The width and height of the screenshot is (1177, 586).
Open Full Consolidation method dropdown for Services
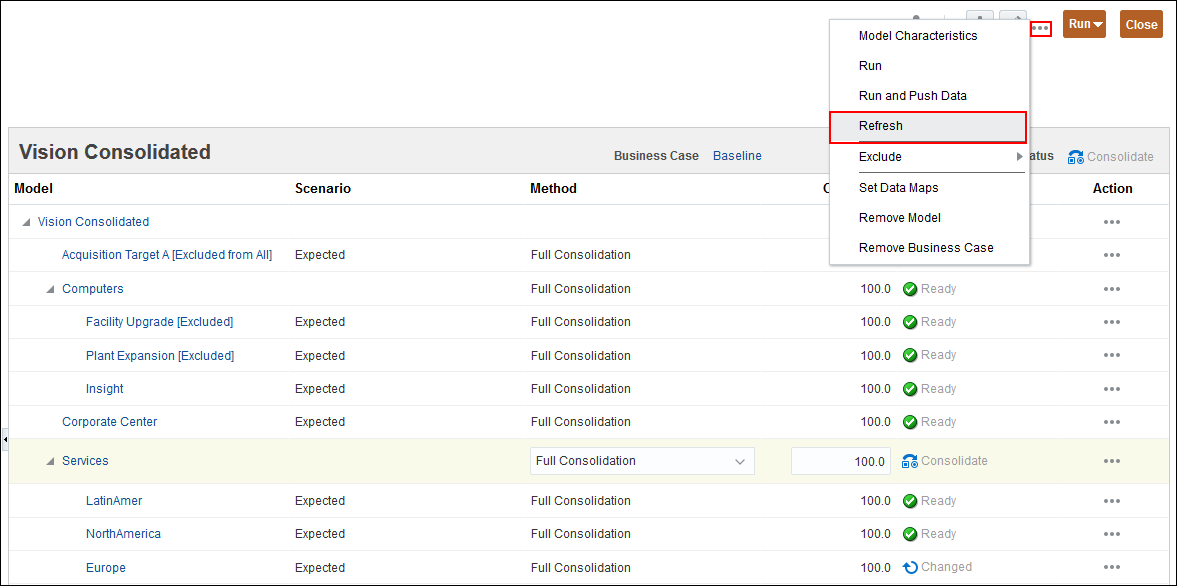[x=642, y=461]
